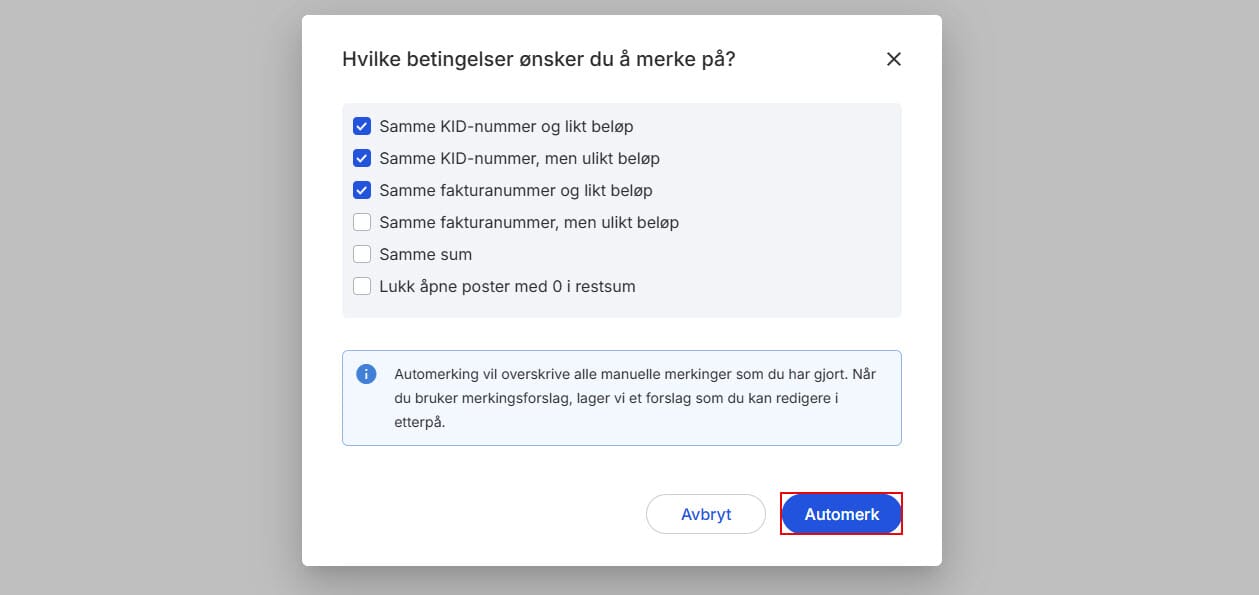The image size is (1259, 595).
Task: Click the blue info icon in the notice box
Action: tap(366, 374)
